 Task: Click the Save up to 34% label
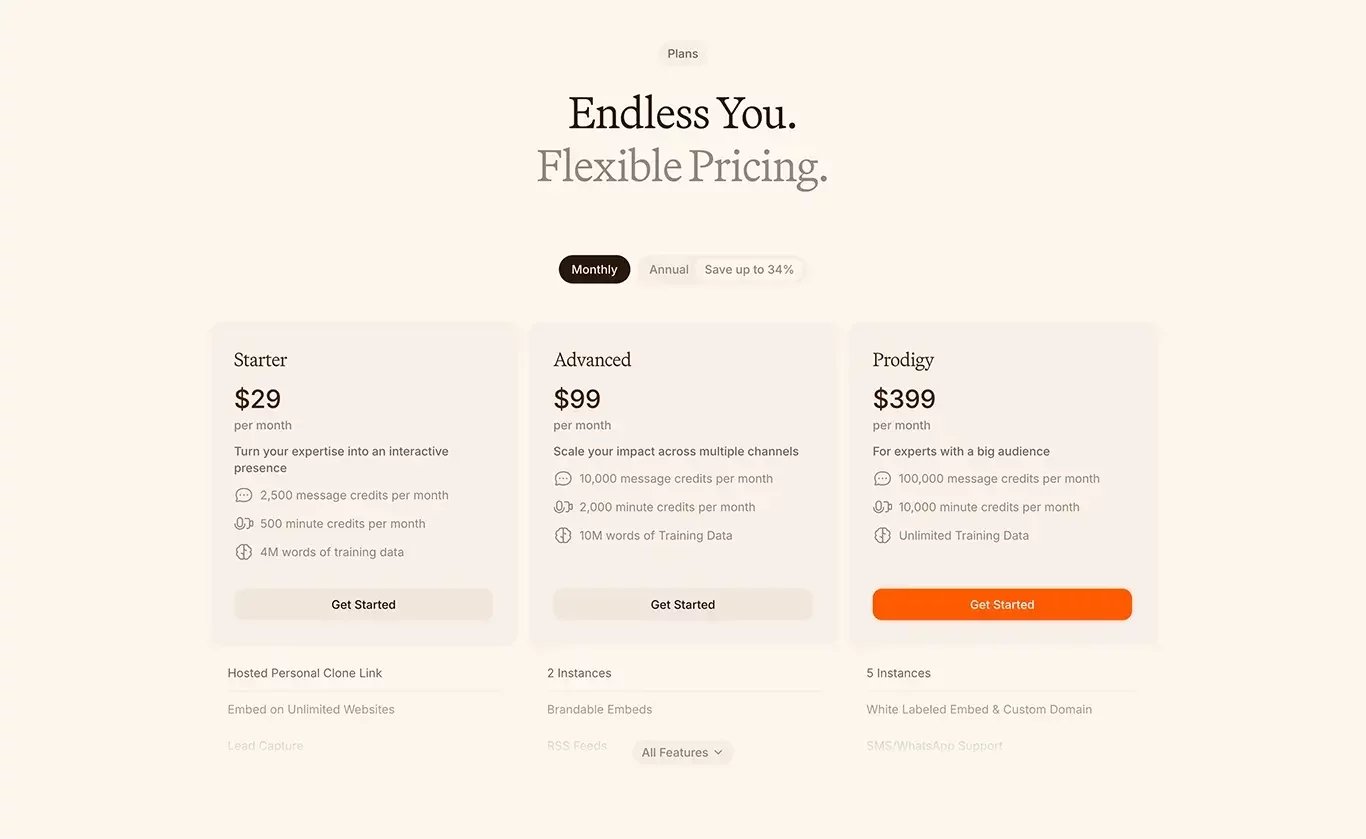click(749, 269)
